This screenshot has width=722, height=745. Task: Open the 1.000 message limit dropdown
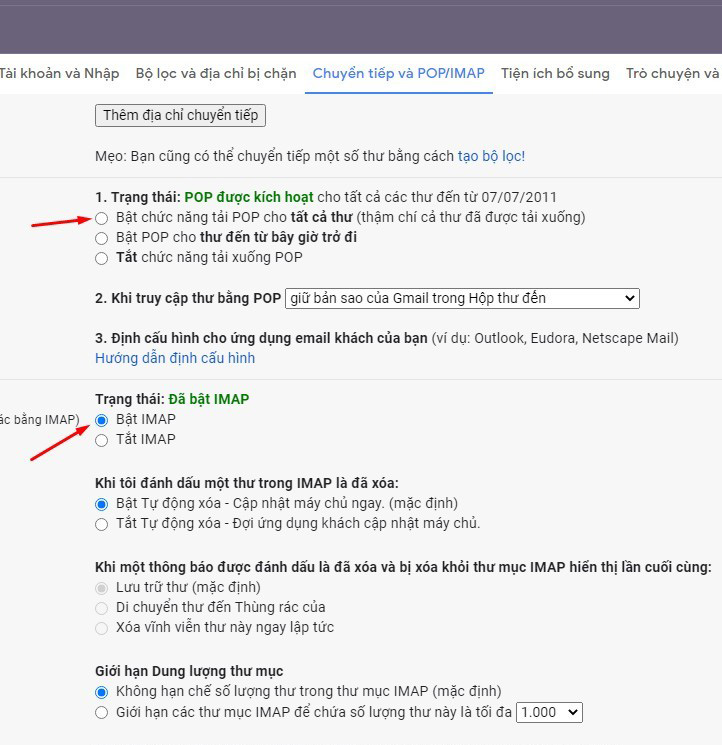[549, 712]
